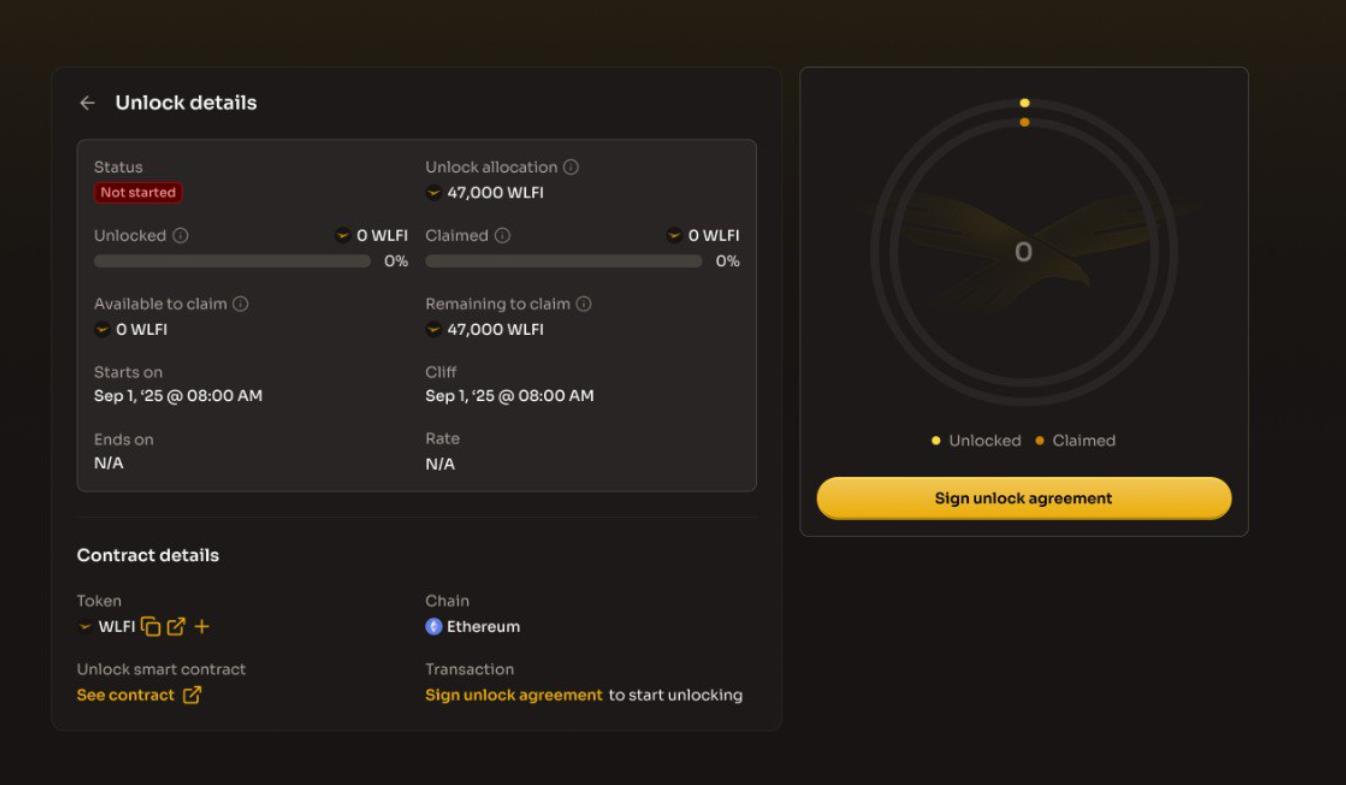The image size is (1346, 785).
Task: Copy the WLFI token address
Action: [151, 627]
